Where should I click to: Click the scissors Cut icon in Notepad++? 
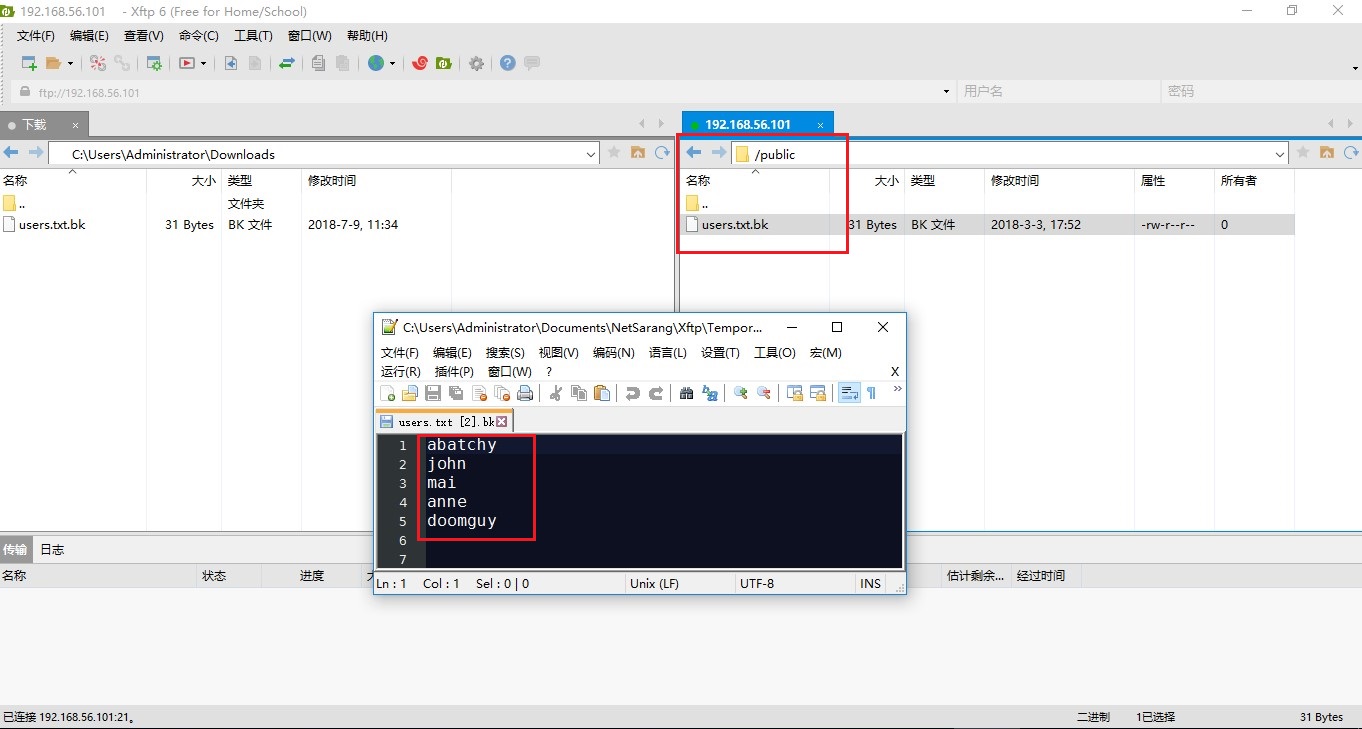click(556, 393)
